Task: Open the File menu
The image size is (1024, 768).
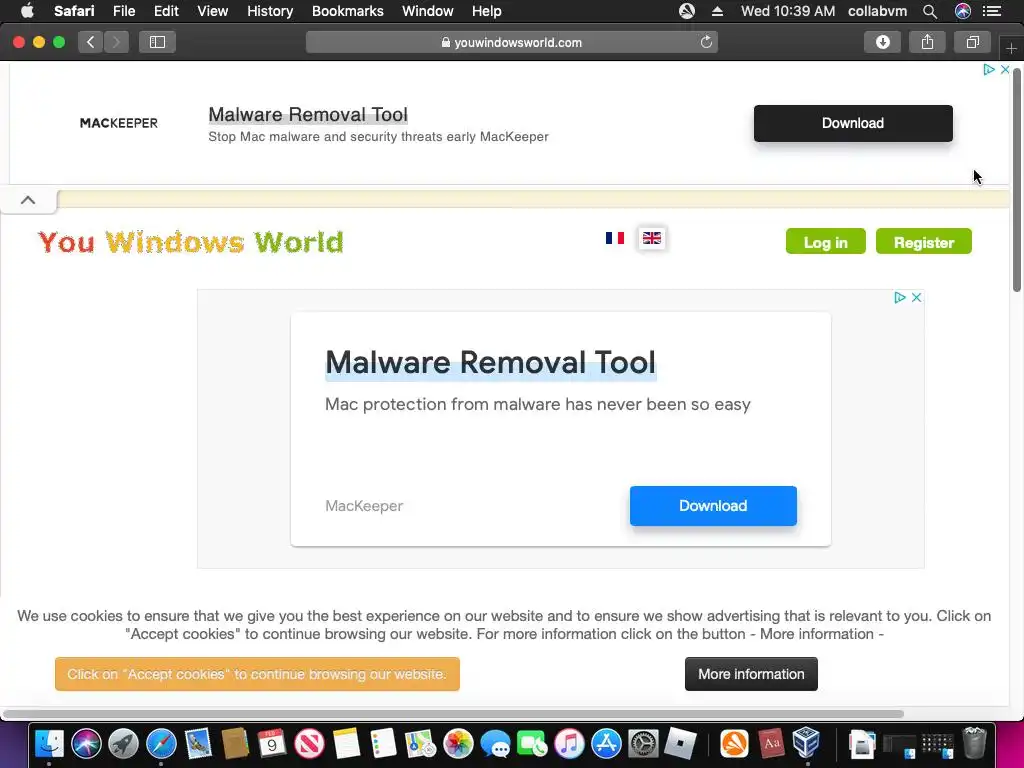Action: click(123, 11)
